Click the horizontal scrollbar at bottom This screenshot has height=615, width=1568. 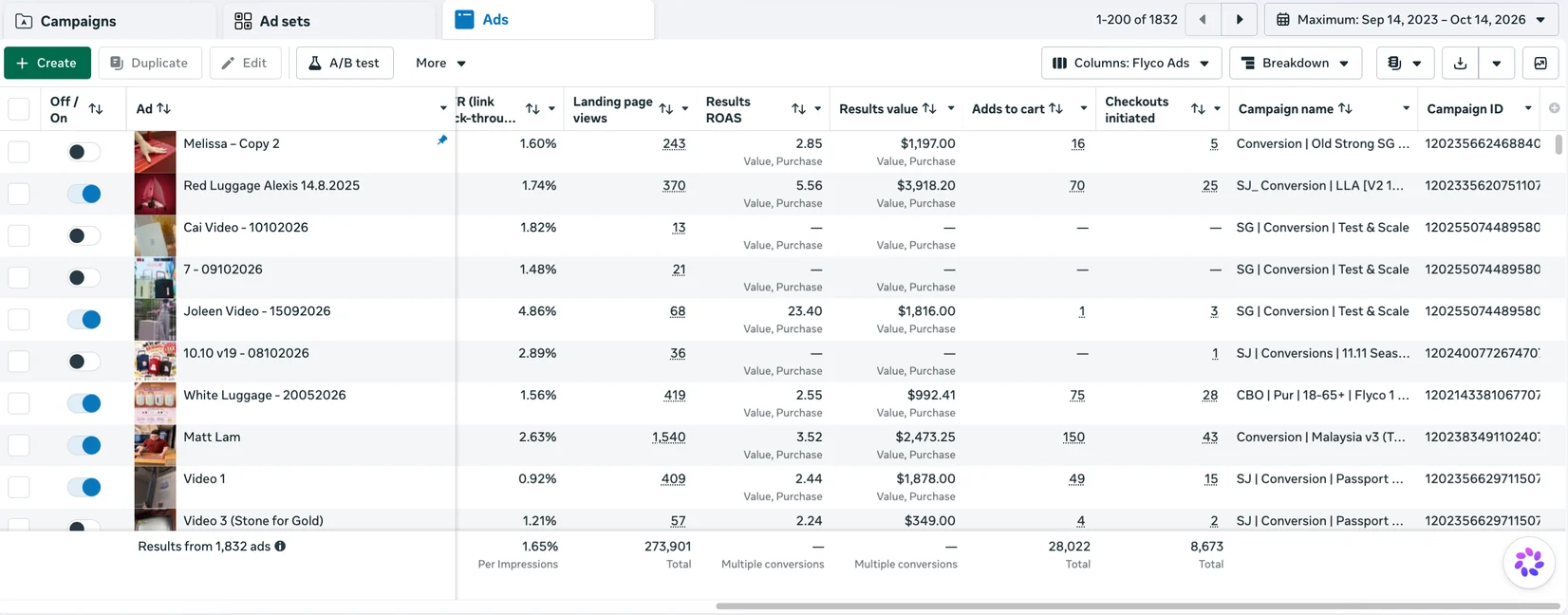click(x=1137, y=606)
